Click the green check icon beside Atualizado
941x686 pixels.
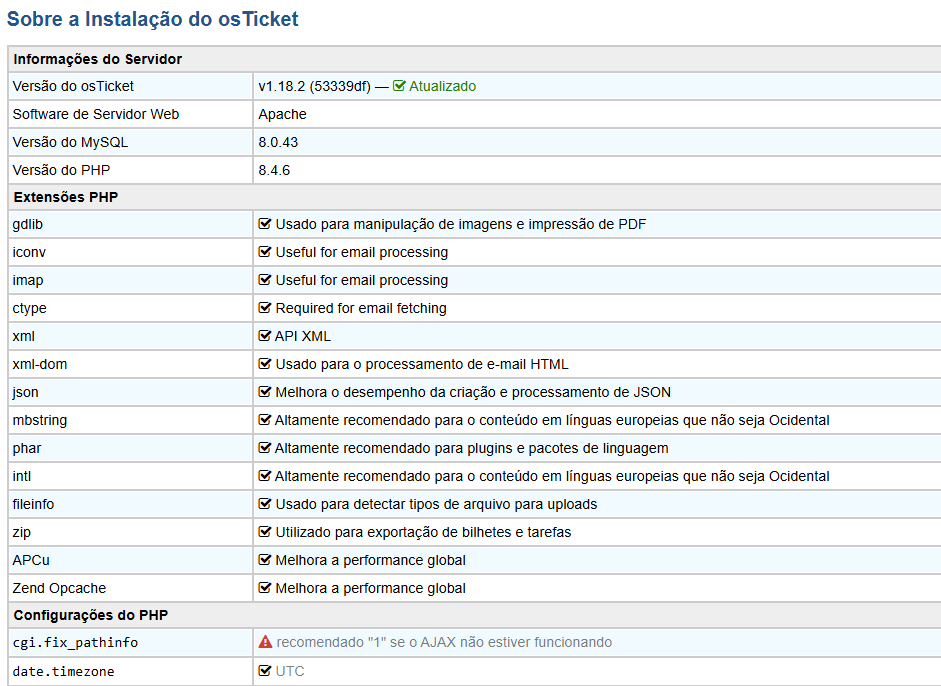[x=399, y=86]
